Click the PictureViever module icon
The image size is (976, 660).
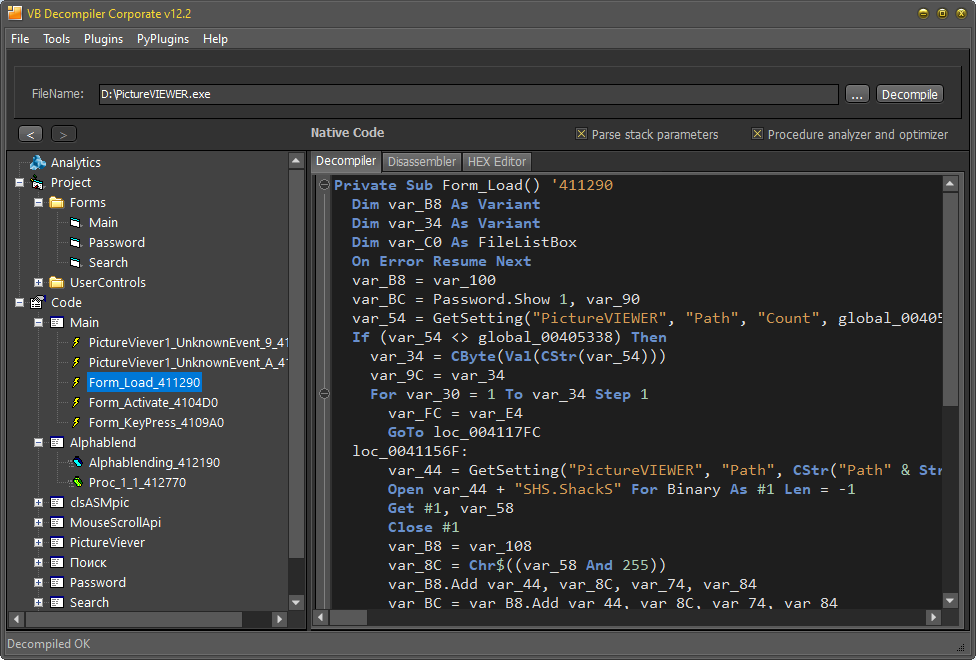[57, 542]
